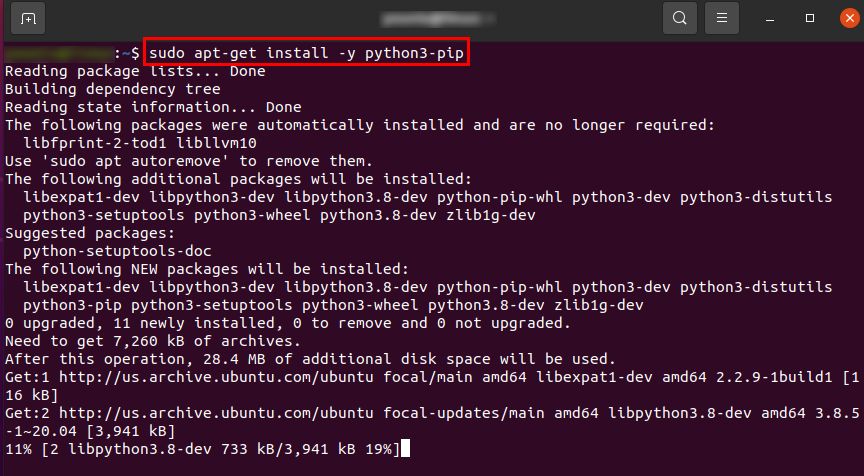Maximize the terminal window
864x476 pixels.
click(x=809, y=18)
